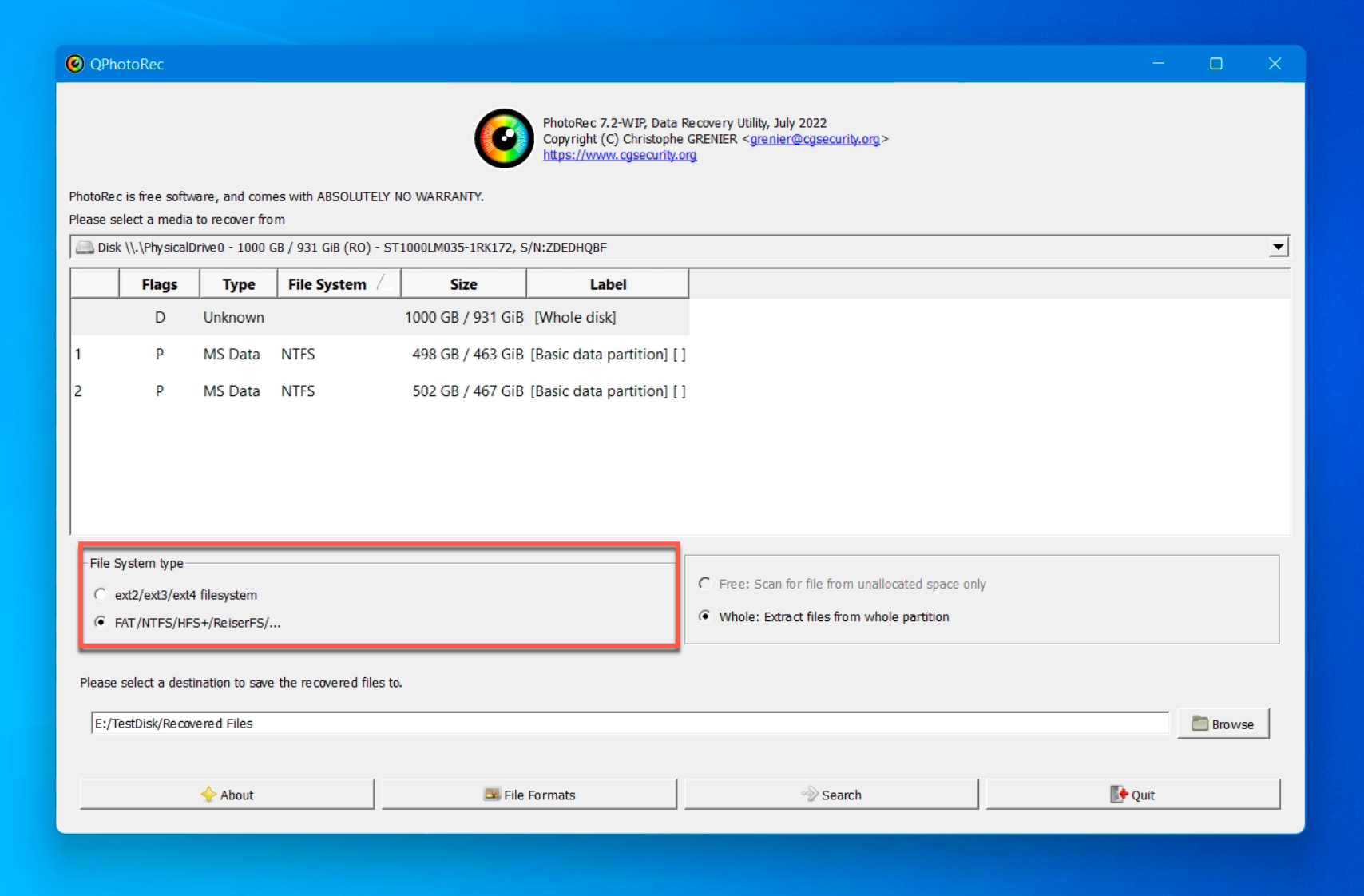The image size is (1364, 896).
Task: Select the Whole disk Unknown row
Action: 380,317
